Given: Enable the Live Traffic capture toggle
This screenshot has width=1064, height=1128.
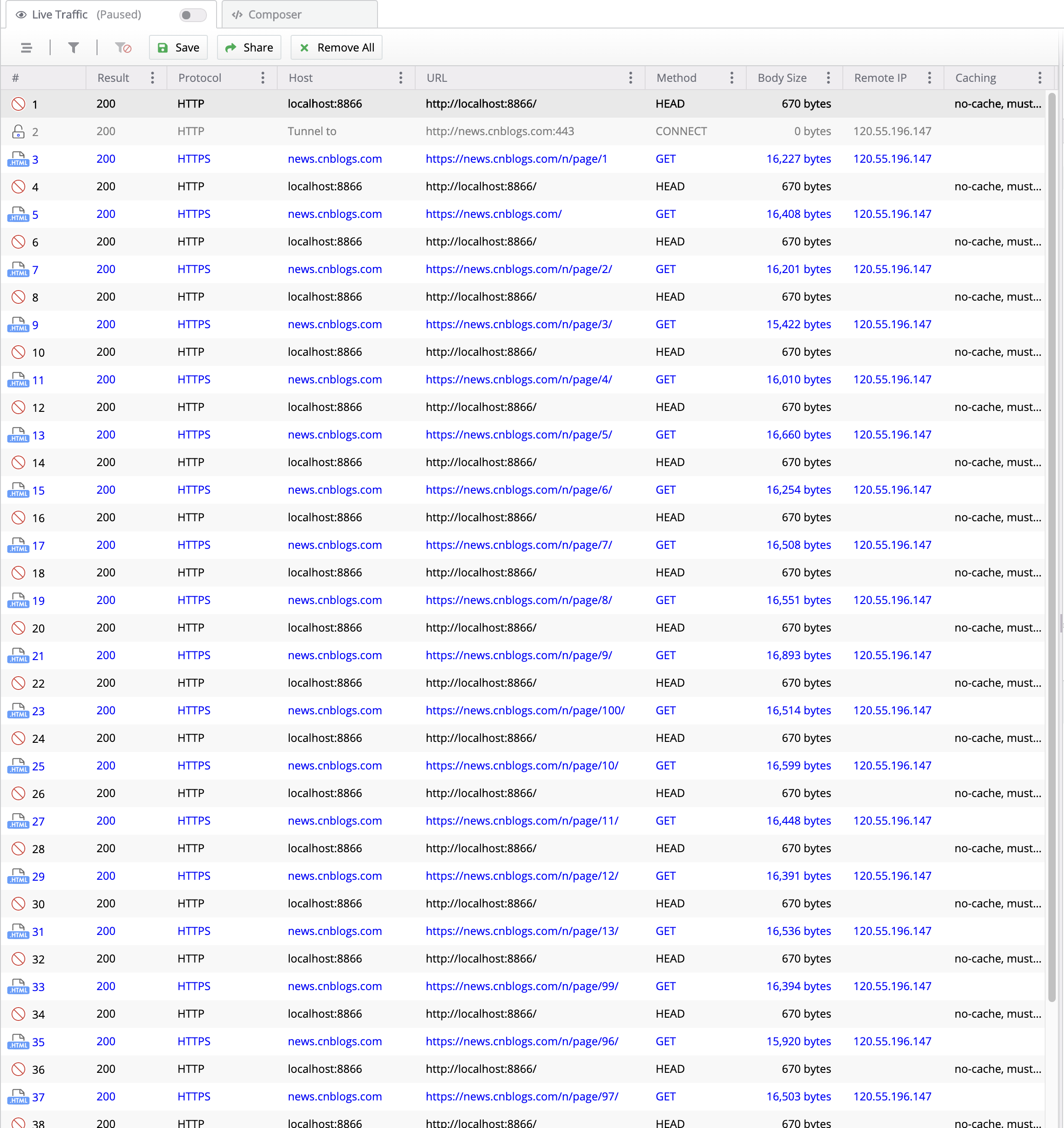Looking at the screenshot, I should click(192, 15).
